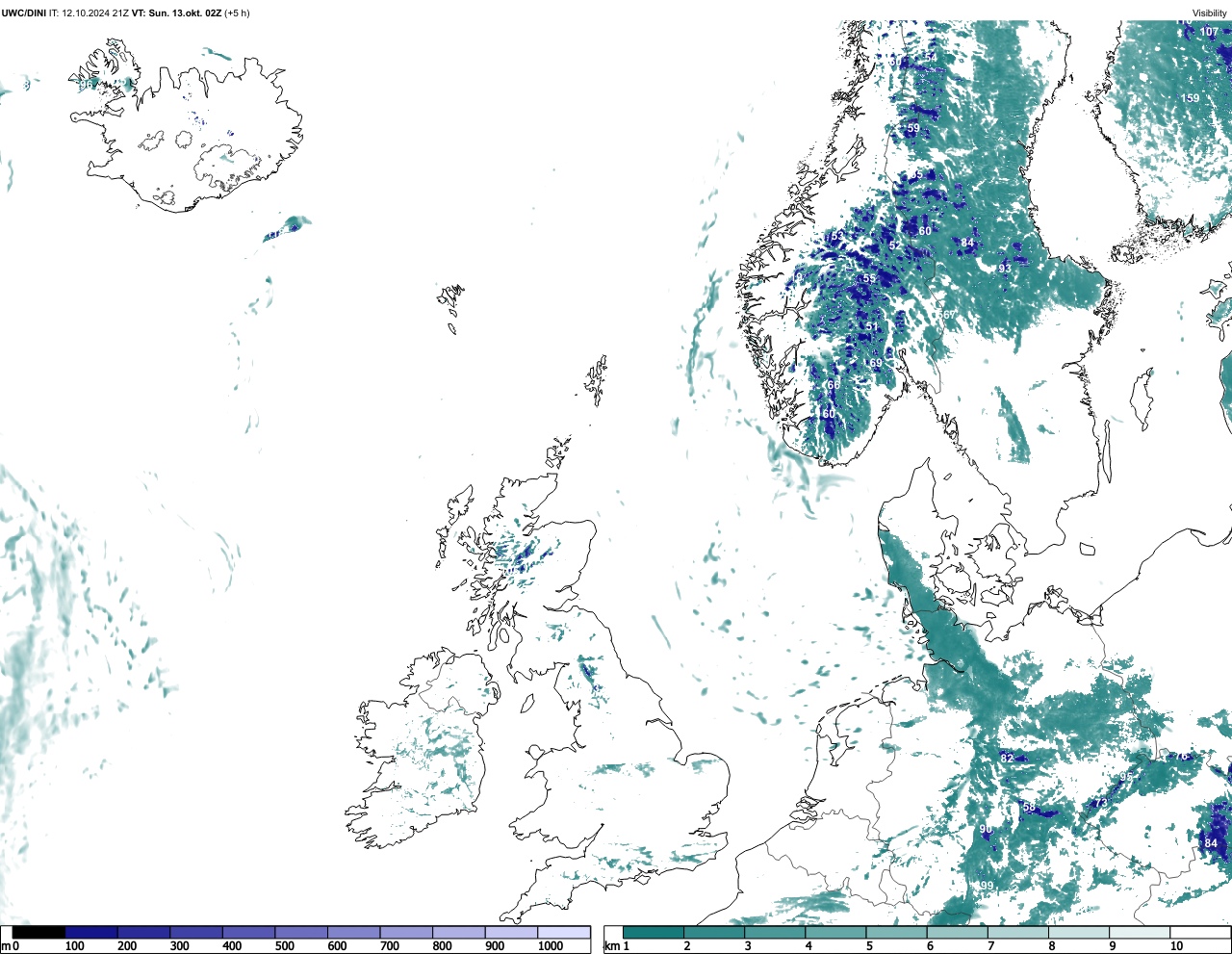Select the swatch right of 1000 m label
The height and width of the screenshot is (954, 1232).
click(564, 932)
